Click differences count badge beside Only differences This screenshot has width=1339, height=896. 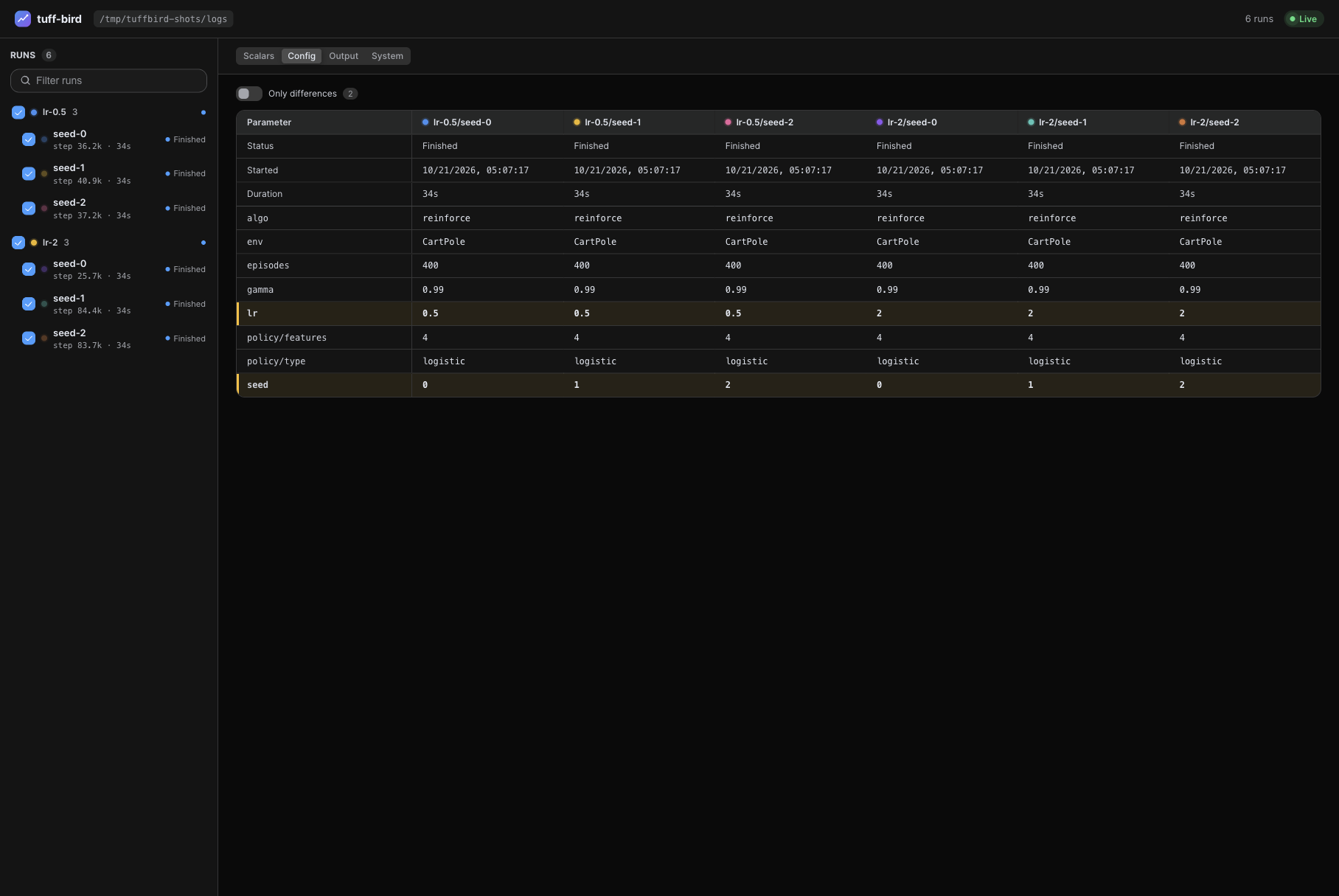click(350, 94)
